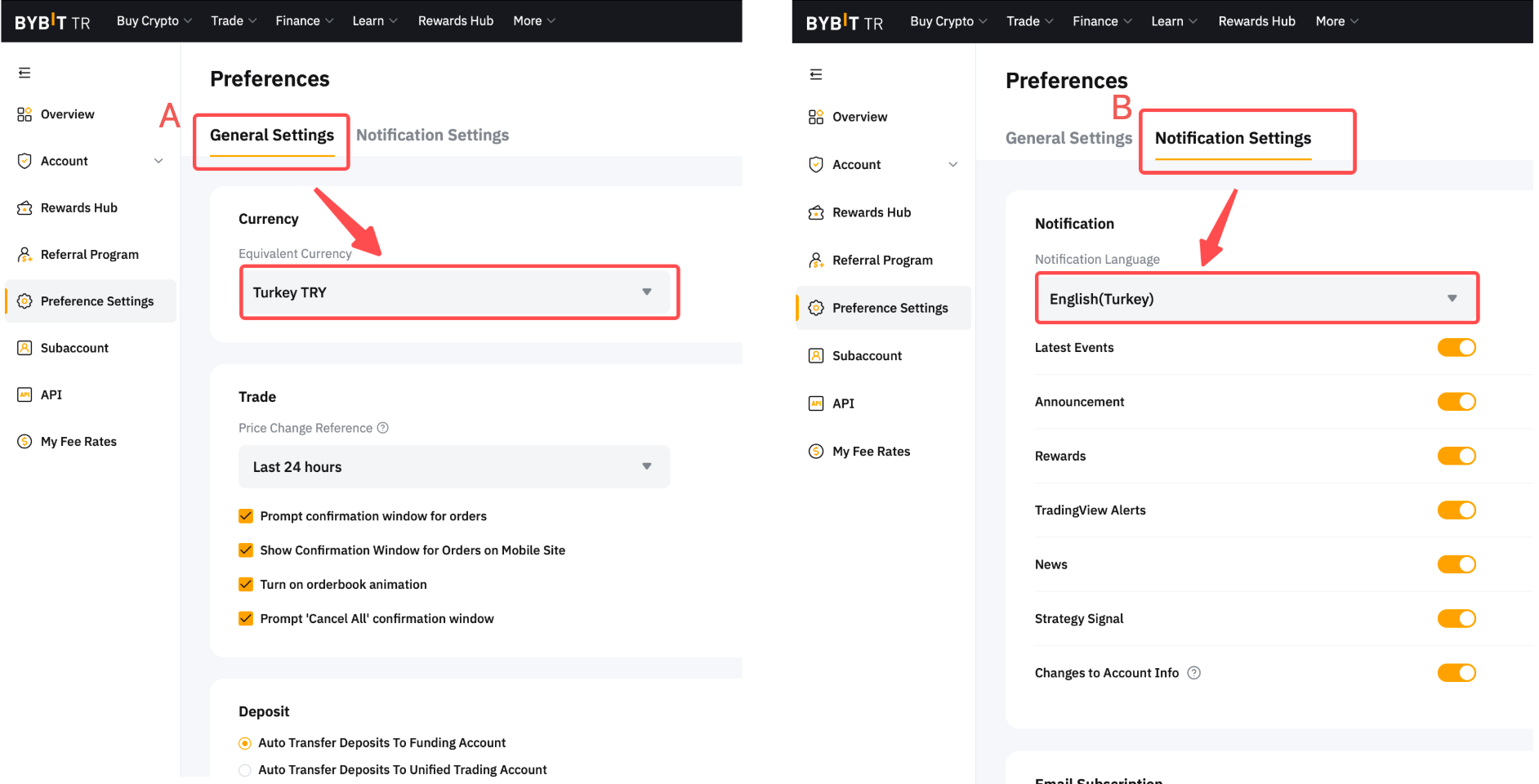This screenshot has height=784, width=1539.
Task: Click Overview icon in left screenshot sidebar
Action: point(25,114)
